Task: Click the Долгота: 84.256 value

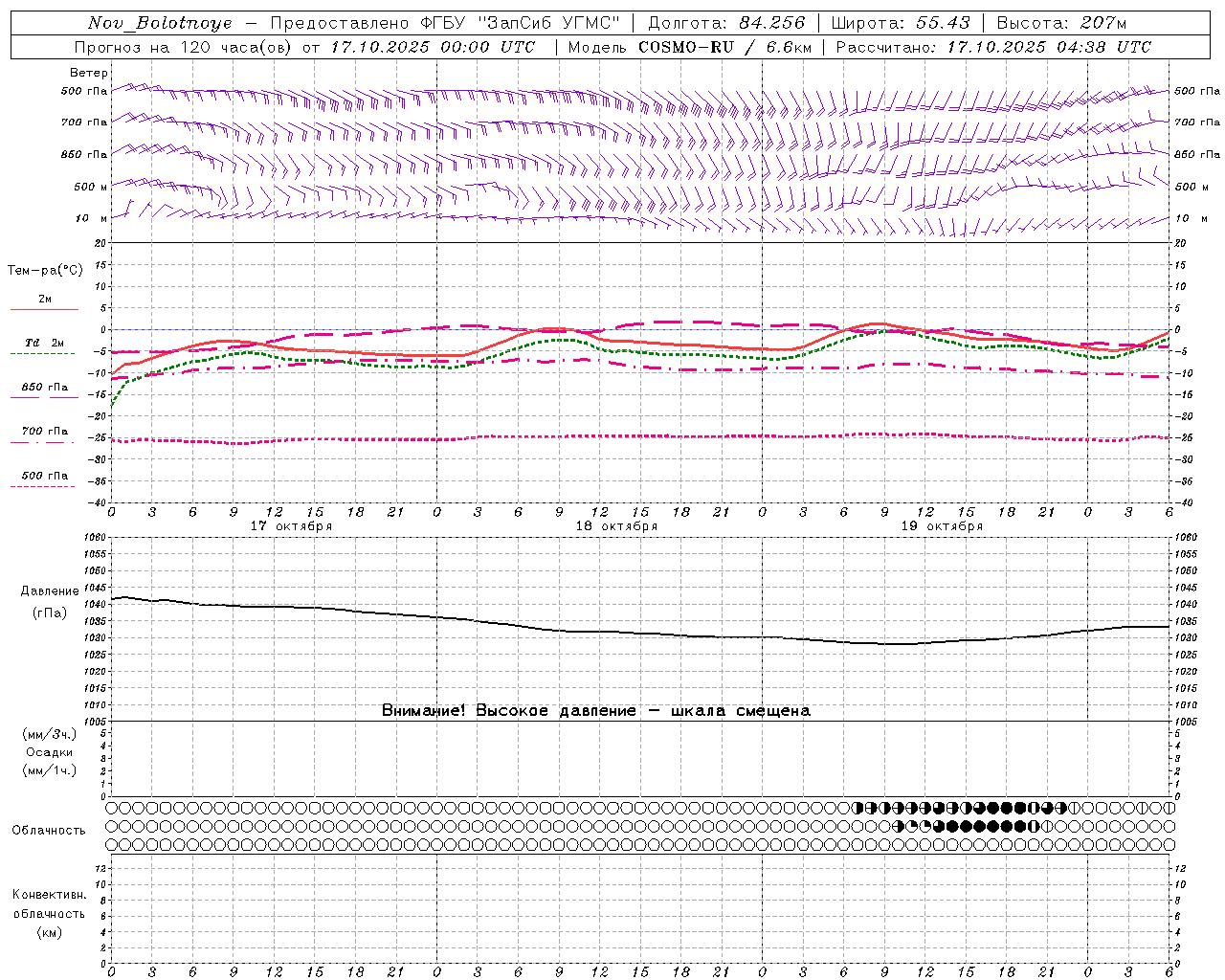Action: point(726,23)
